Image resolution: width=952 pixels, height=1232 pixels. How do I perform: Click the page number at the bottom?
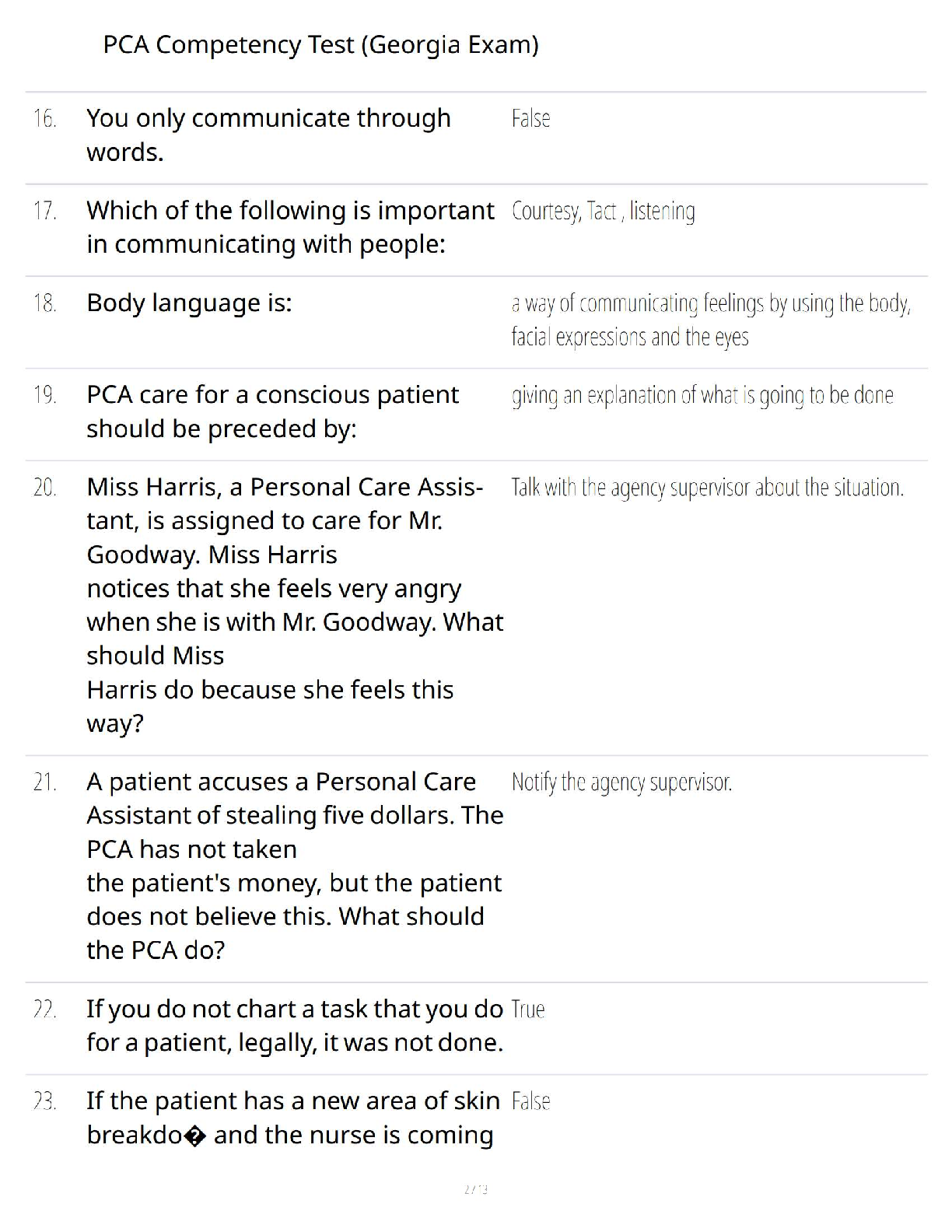(475, 1189)
